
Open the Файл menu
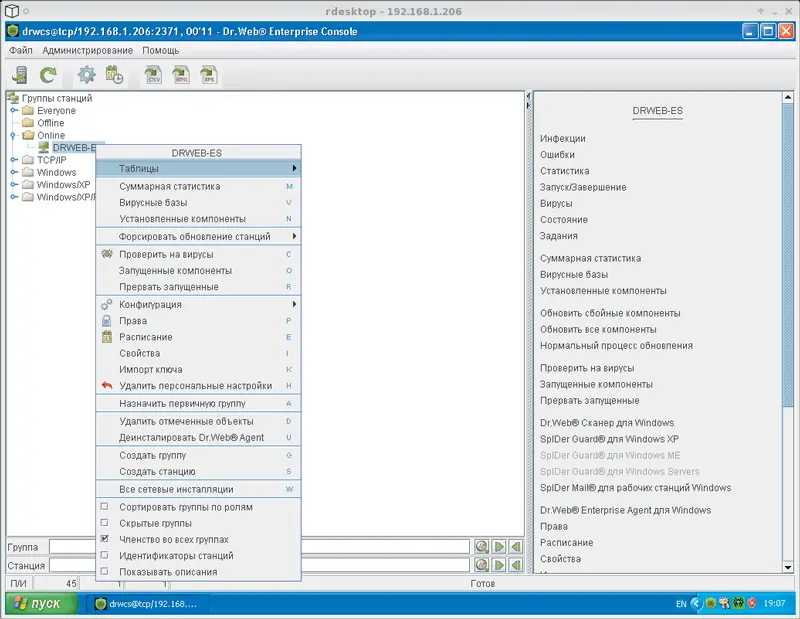click(x=21, y=51)
